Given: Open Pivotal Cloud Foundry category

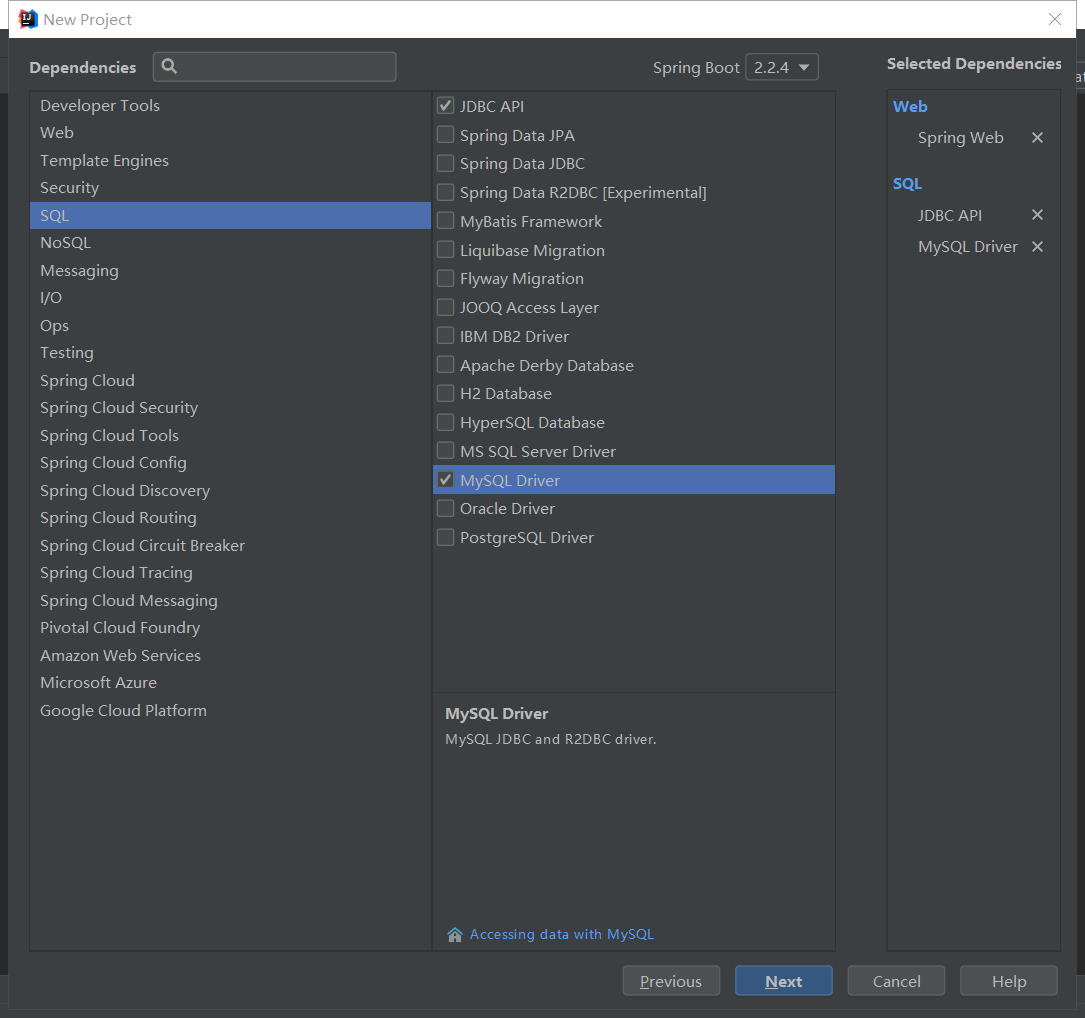Looking at the screenshot, I should tap(230, 628).
